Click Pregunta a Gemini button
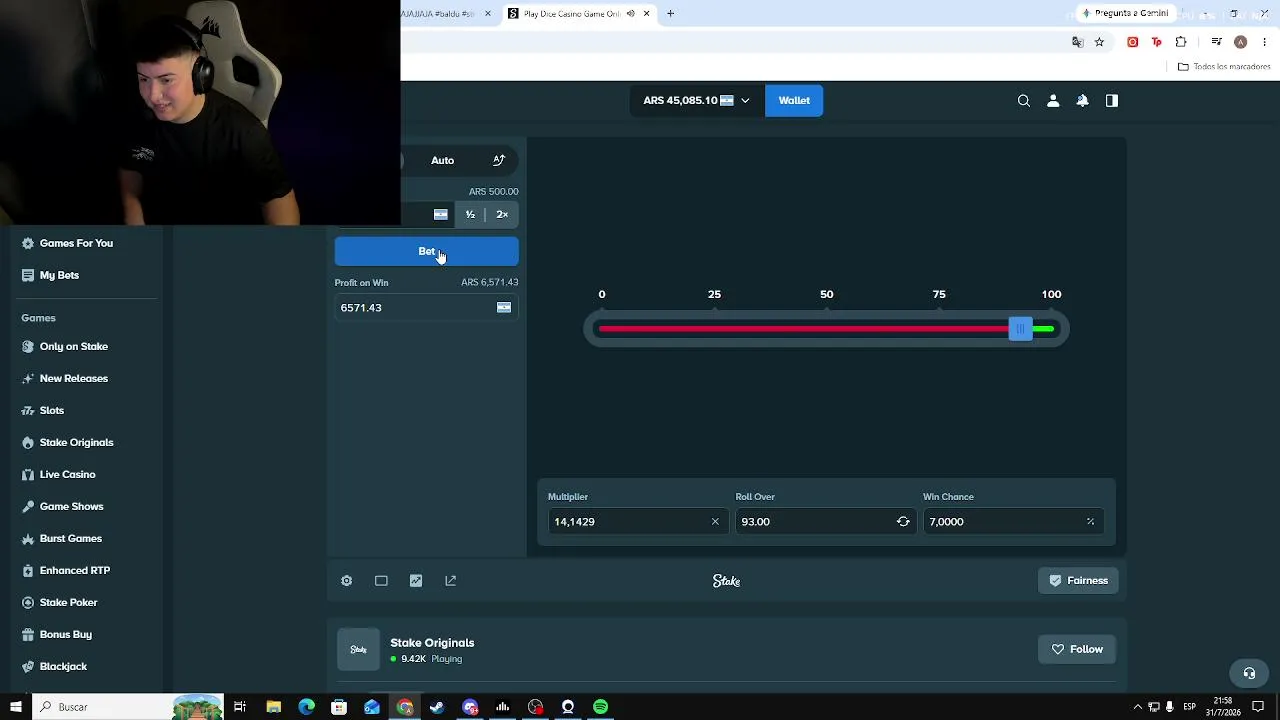Viewport: 1280px width, 720px height. click(1125, 13)
